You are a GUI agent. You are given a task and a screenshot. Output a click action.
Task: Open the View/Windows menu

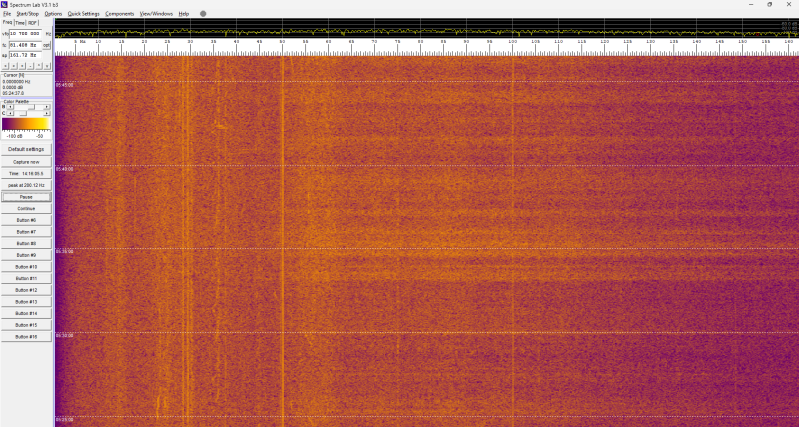[156, 14]
